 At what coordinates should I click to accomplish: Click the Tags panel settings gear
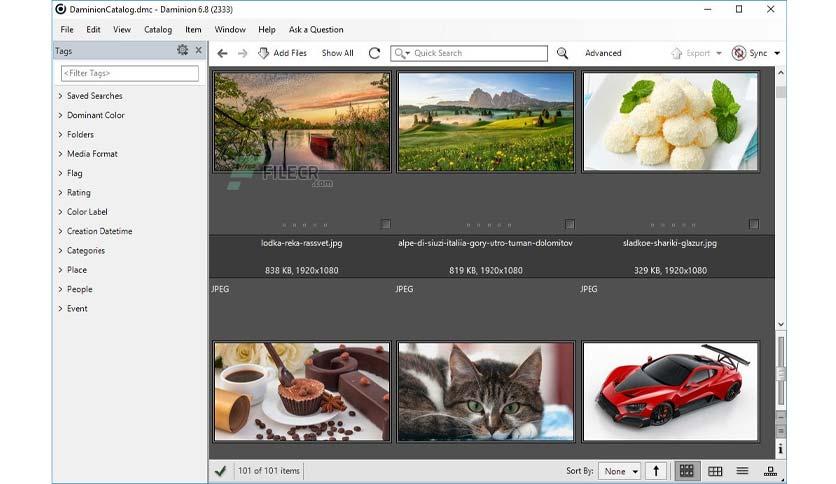[182, 51]
